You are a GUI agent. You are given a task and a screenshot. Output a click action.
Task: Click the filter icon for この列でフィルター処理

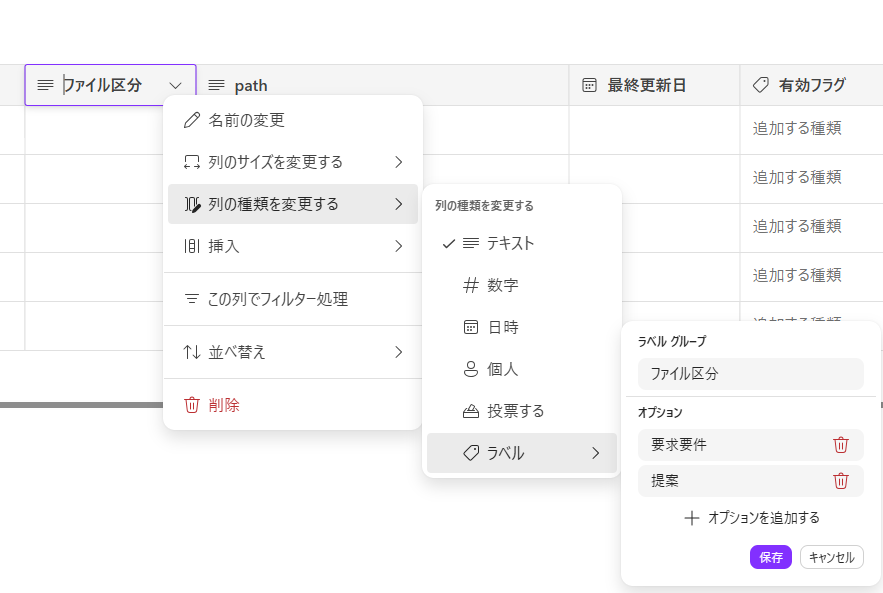pyautogui.click(x=191, y=299)
